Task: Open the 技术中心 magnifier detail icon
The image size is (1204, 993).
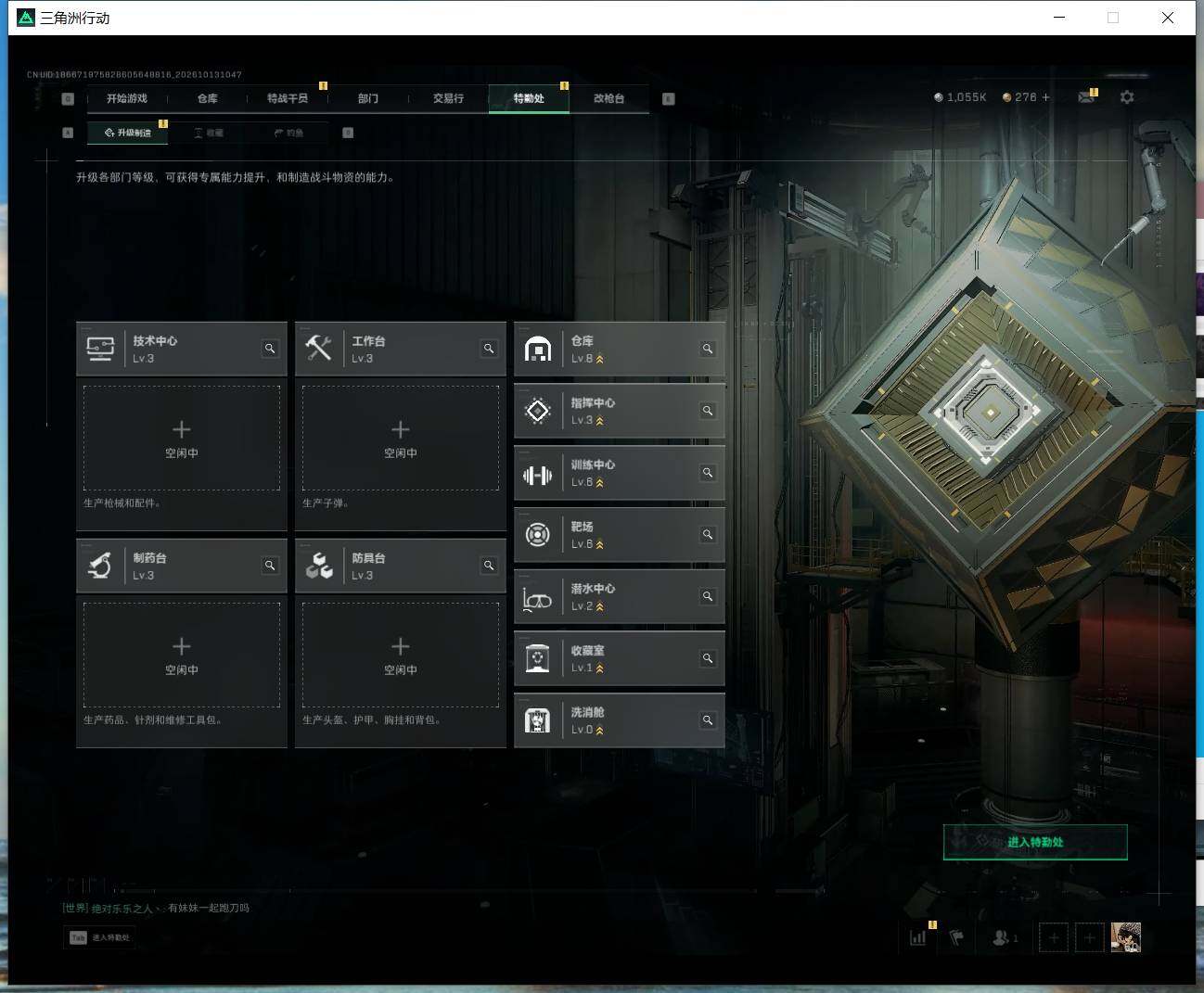Action: (270, 349)
